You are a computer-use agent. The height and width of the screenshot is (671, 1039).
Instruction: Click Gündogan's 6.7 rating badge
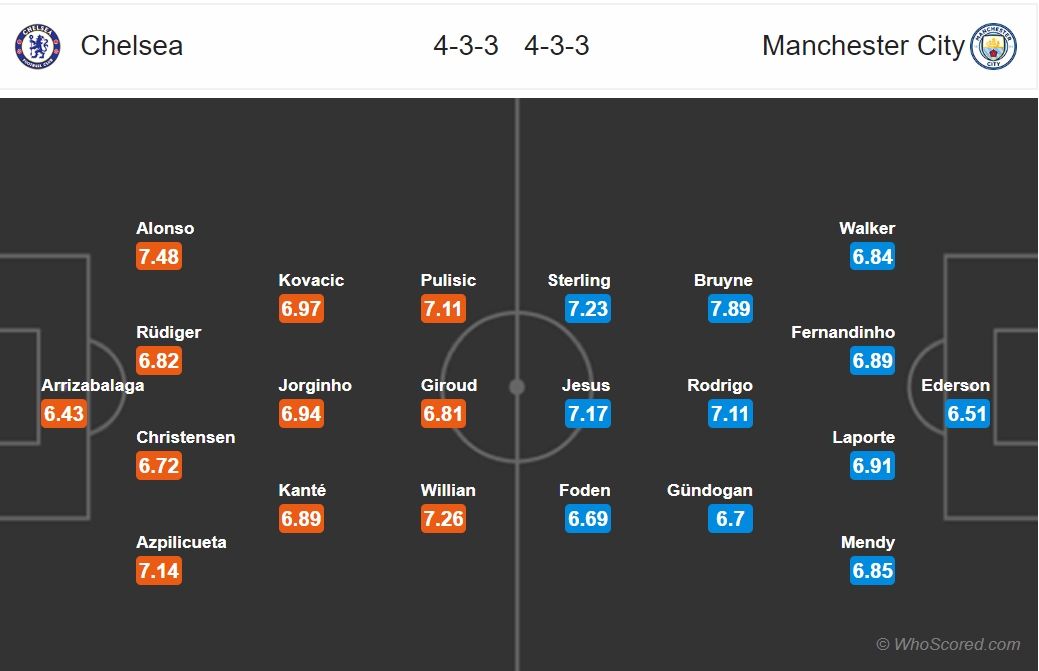pos(730,519)
